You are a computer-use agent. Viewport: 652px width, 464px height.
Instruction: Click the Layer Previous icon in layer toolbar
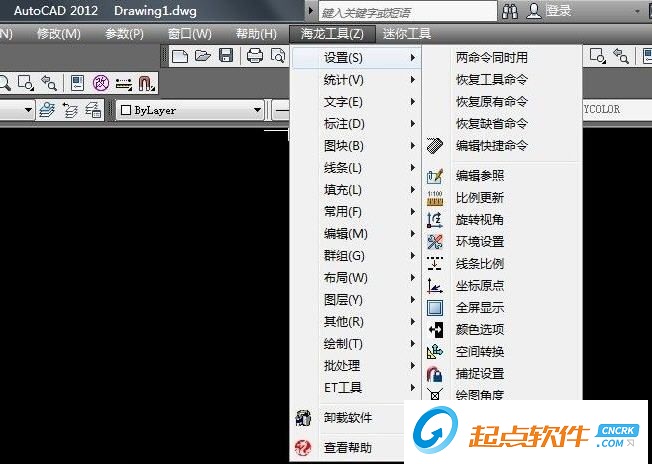click(x=70, y=110)
